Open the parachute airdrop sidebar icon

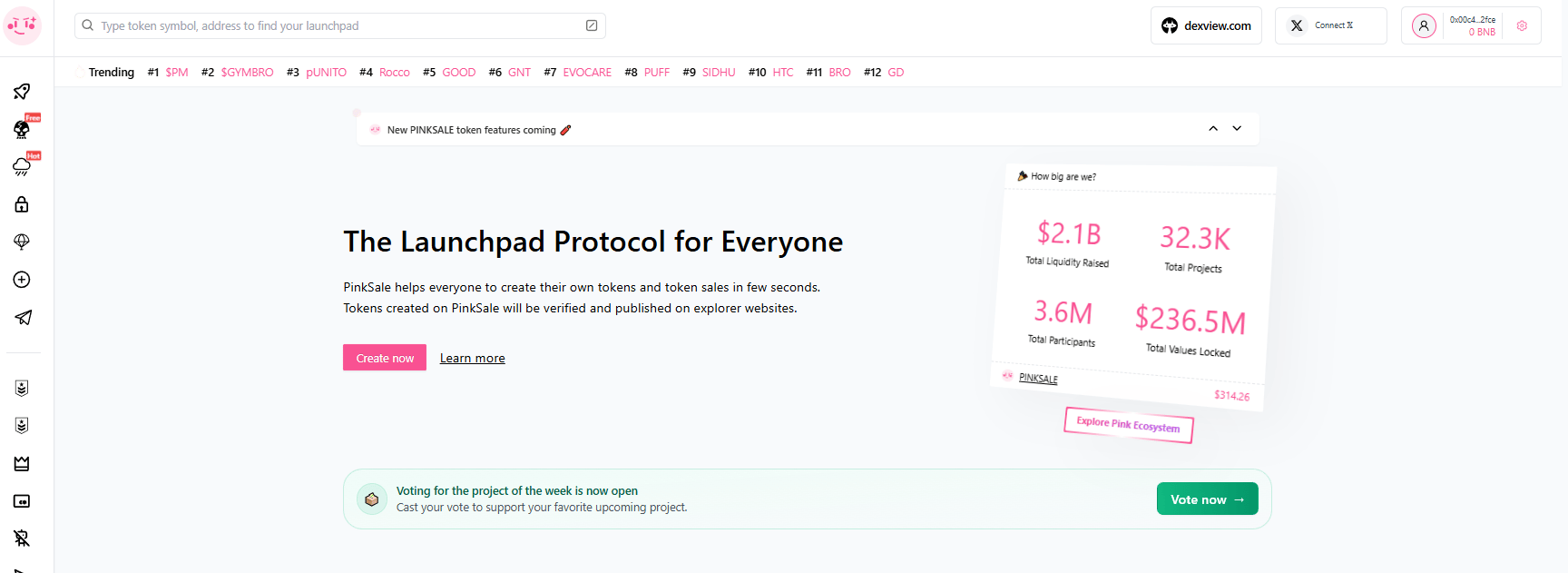[22, 242]
